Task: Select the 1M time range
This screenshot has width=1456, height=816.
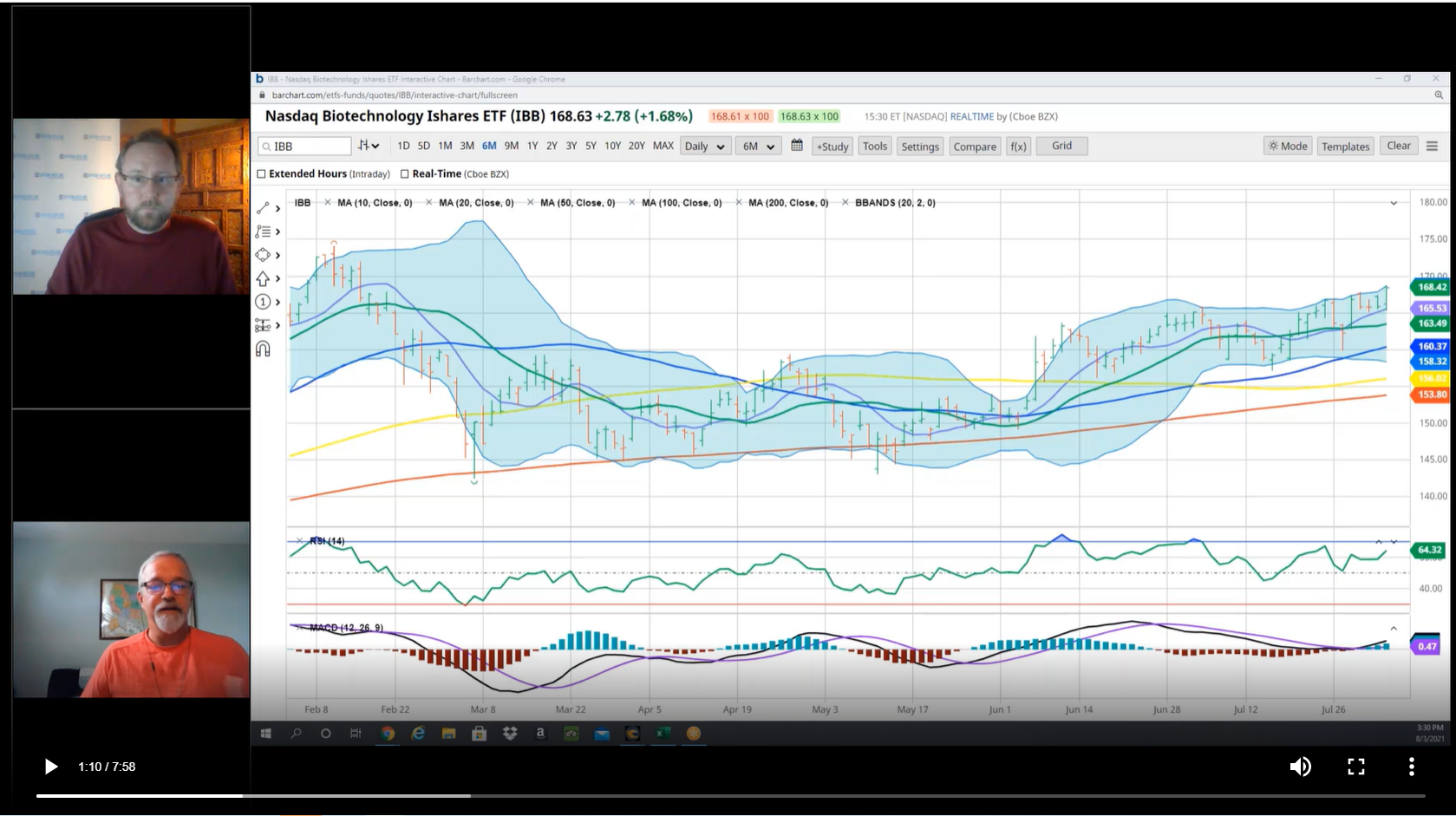Action: tap(445, 146)
